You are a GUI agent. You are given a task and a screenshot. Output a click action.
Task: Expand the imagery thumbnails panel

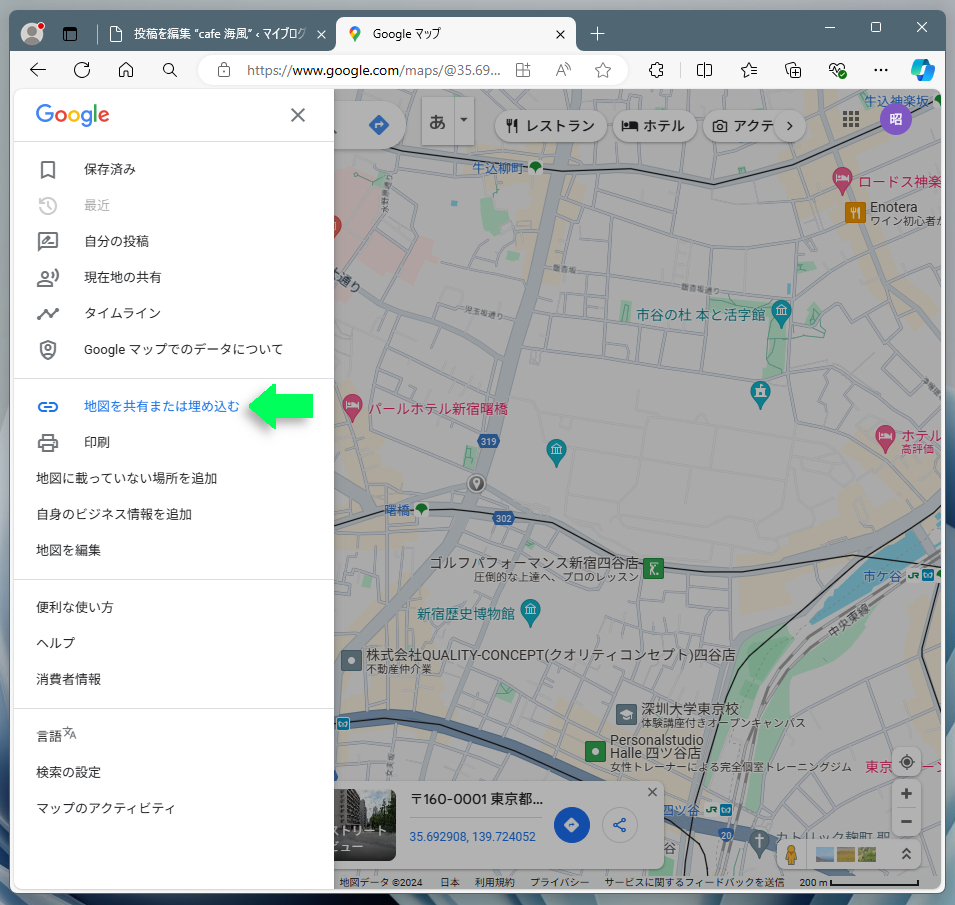click(906, 854)
